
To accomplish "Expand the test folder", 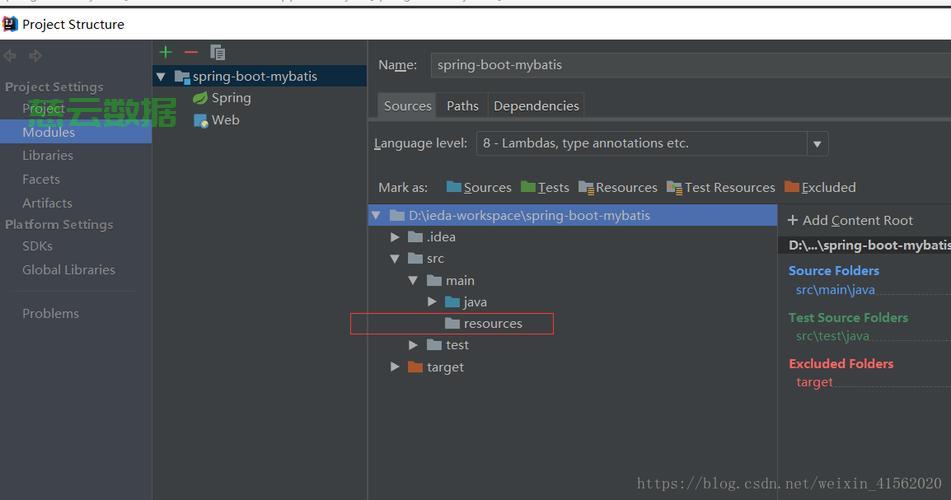I will pyautogui.click(x=413, y=345).
